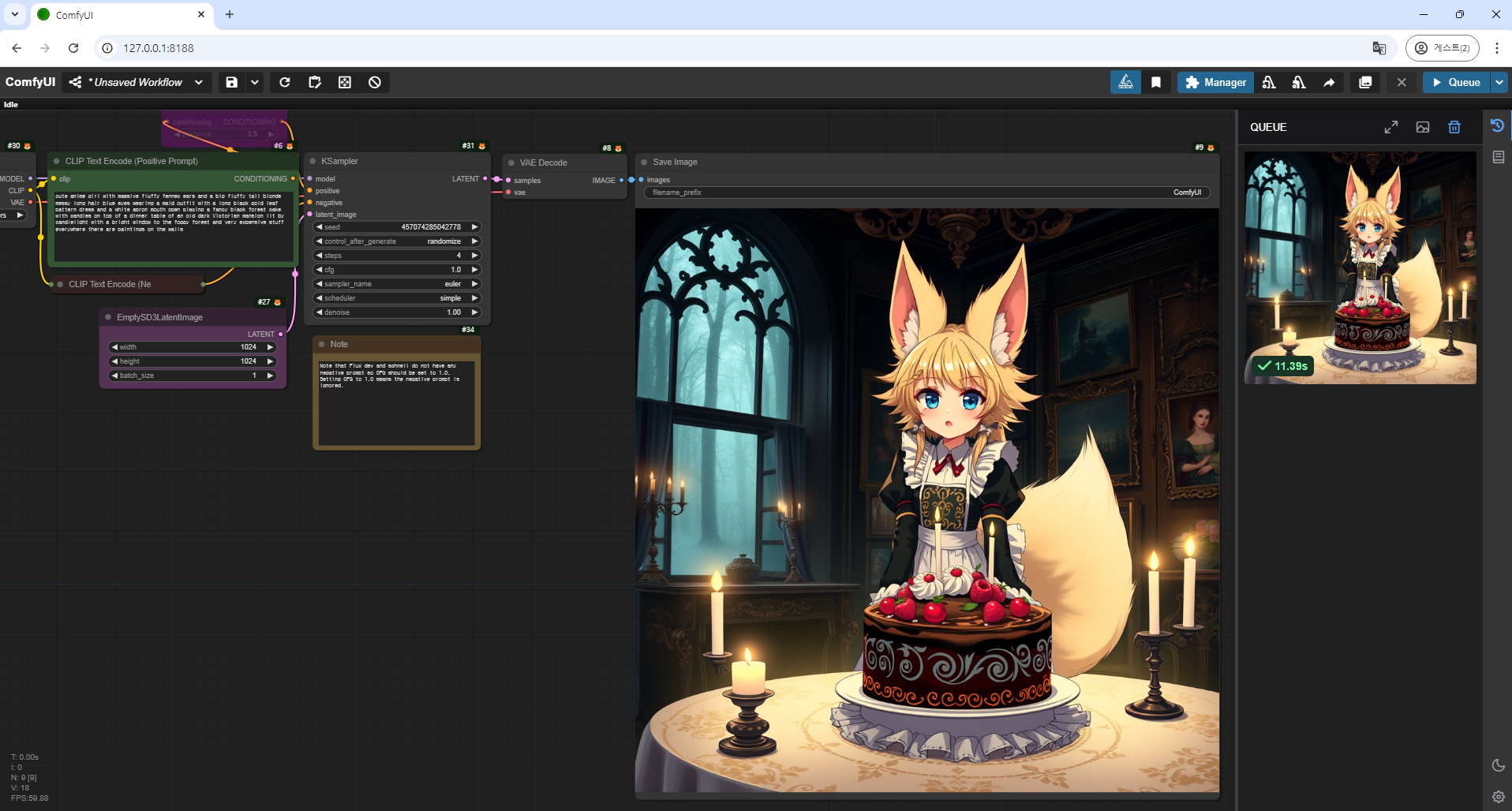Screen dimensions: 1512x811
Task: Click the share arrow icon
Action: point(1329,82)
